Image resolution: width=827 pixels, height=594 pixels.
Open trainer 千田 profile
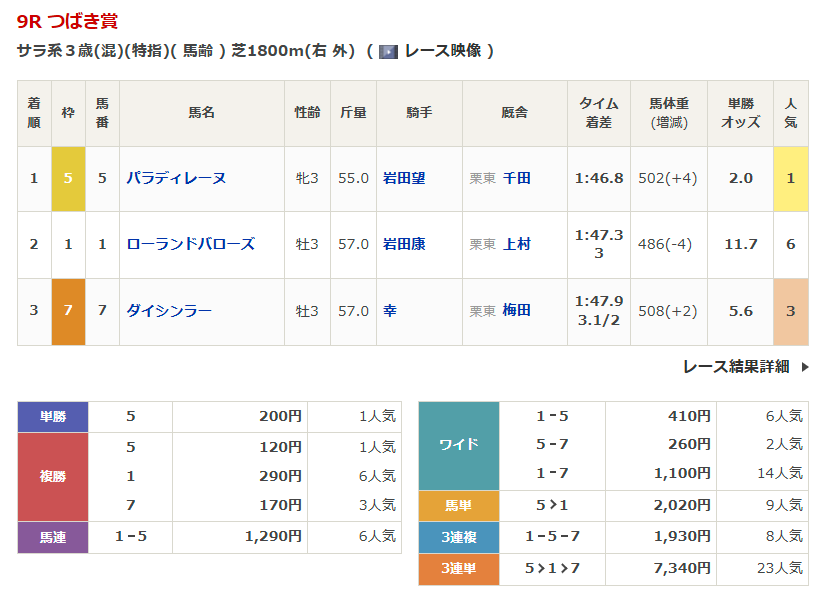point(517,178)
